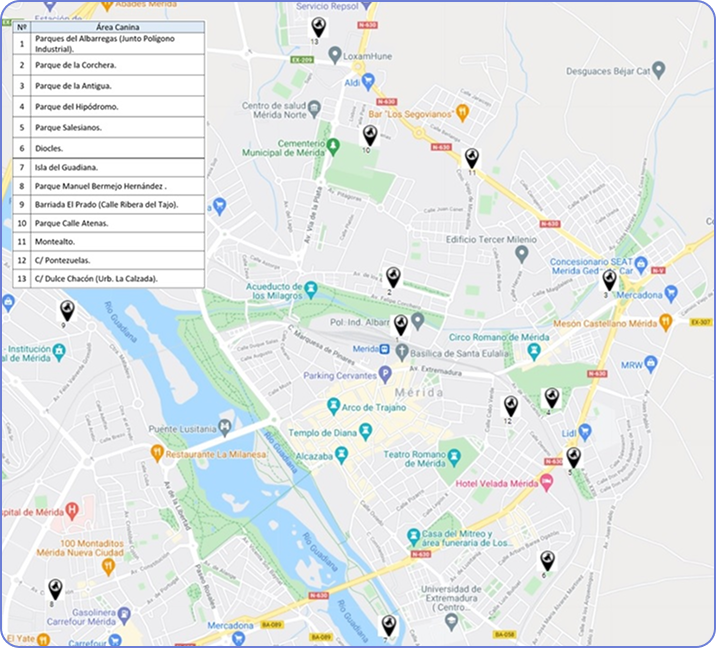Viewport: 716px width, 648px height.
Task: Select Basílica de Santa Eulalia pin
Action: pos(402,352)
